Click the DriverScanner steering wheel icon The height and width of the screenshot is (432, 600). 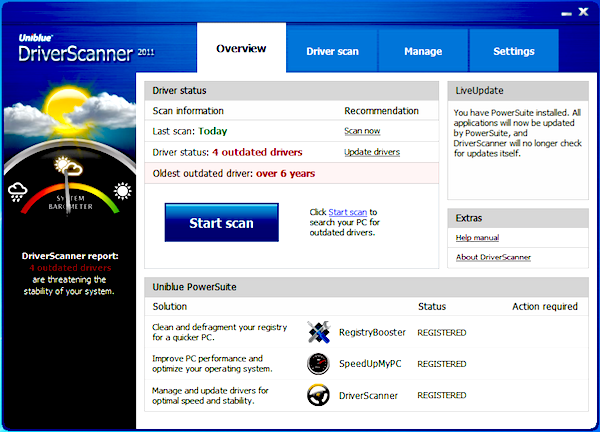318,395
